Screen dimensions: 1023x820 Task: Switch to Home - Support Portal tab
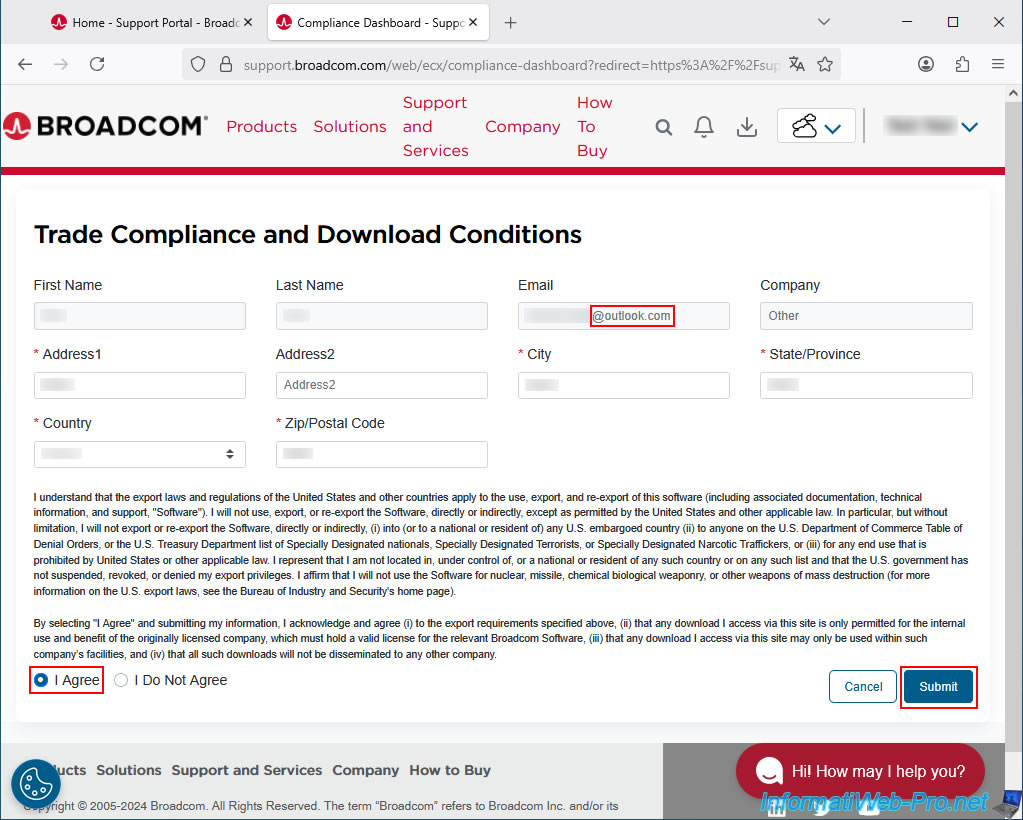coord(152,22)
